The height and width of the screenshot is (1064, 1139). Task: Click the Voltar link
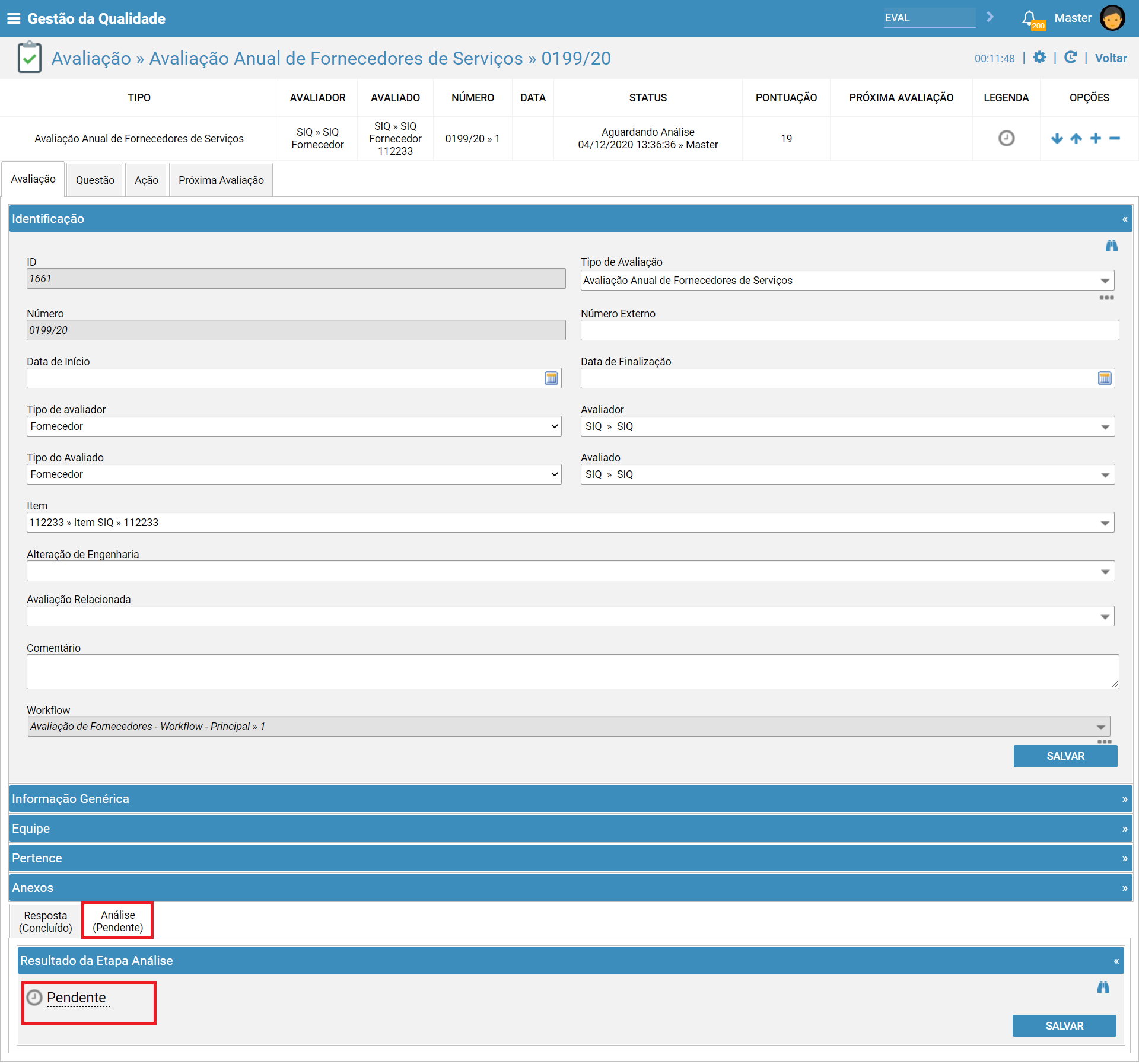1111,58
